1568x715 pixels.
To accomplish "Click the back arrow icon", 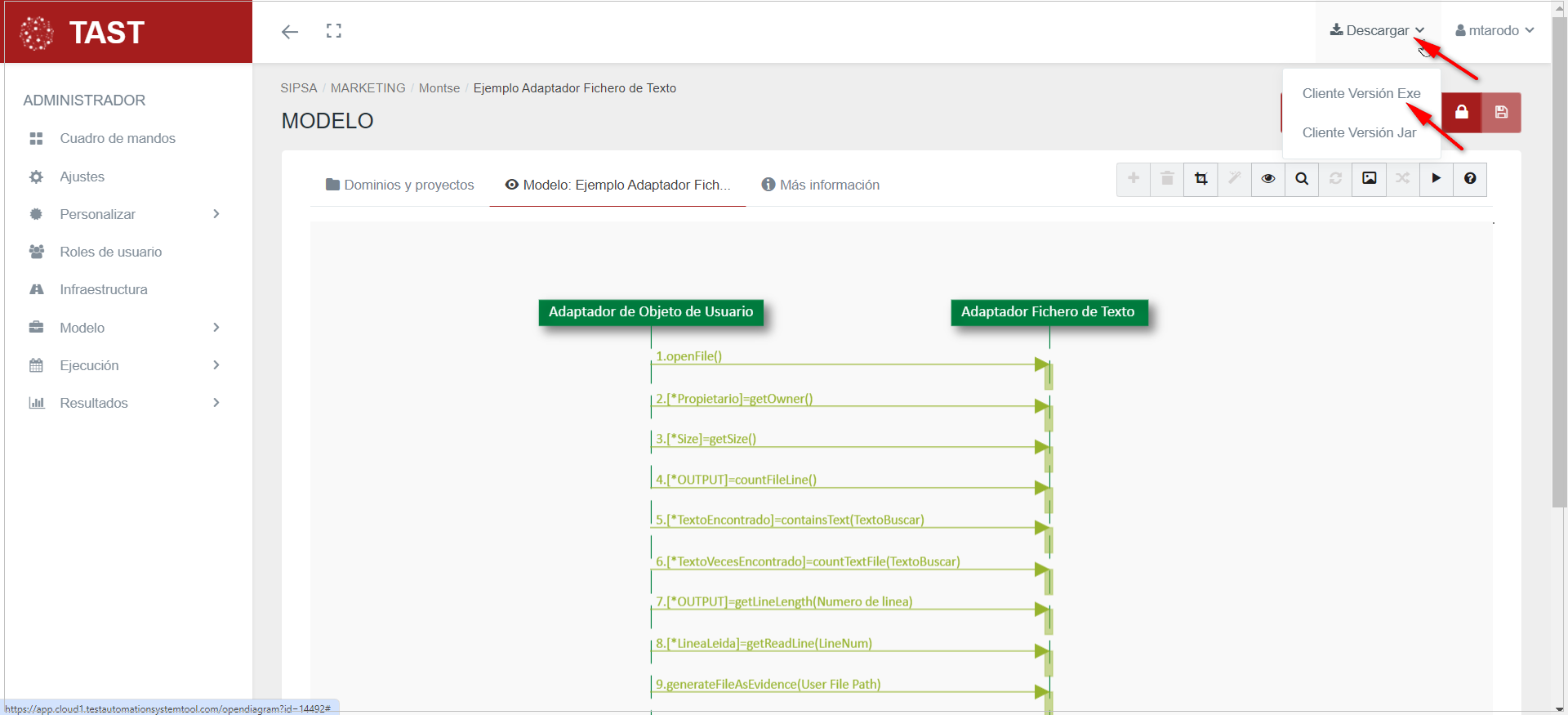I will point(290,32).
